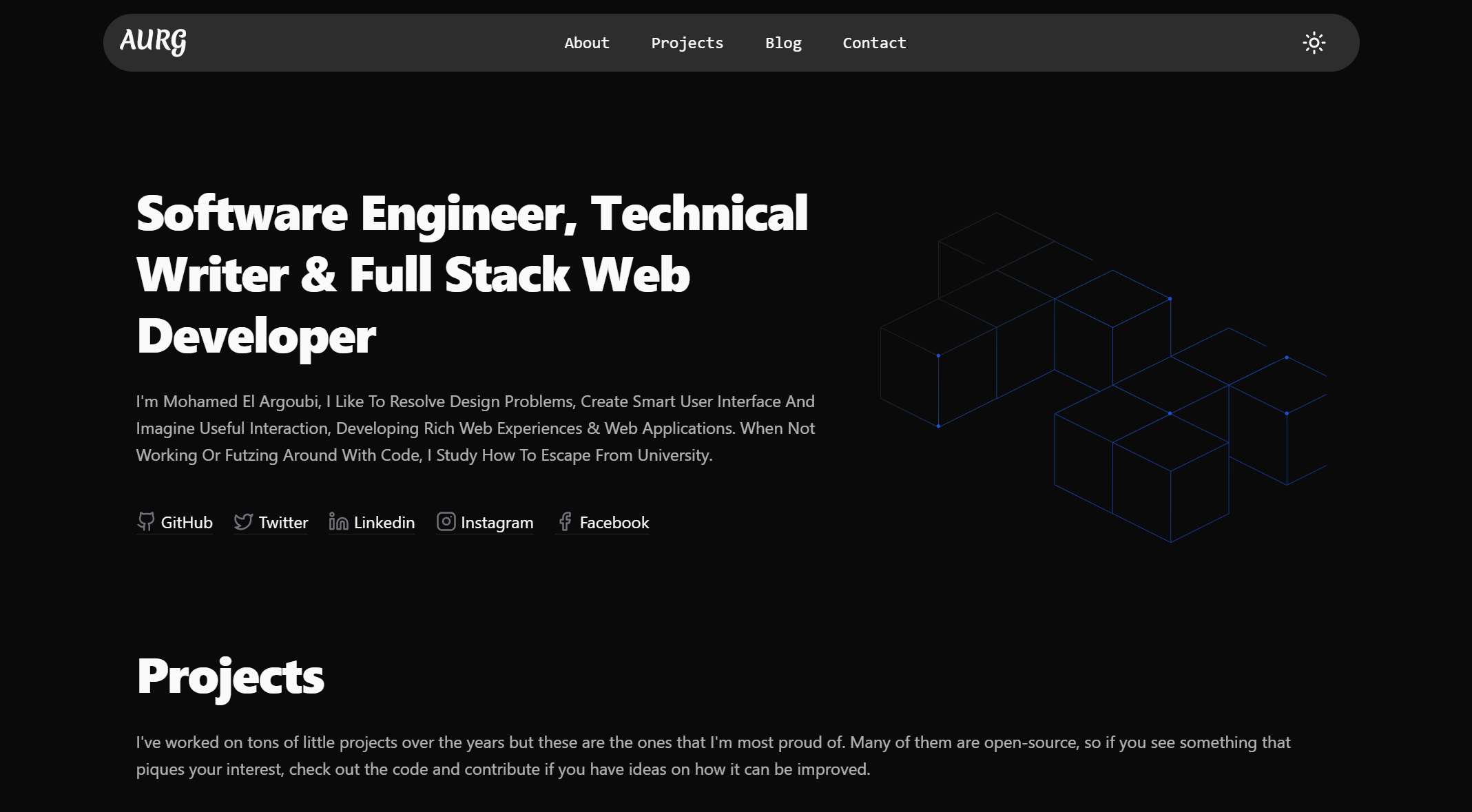Open the GitHub text link
The image size is (1472, 812).
pos(187,523)
